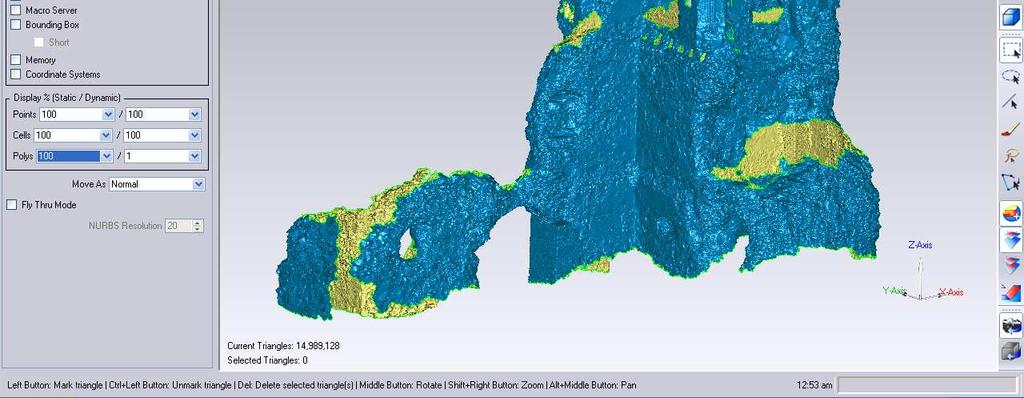Pick the paintbrush selection tool
This screenshot has height=398, width=1024.
[1012, 129]
